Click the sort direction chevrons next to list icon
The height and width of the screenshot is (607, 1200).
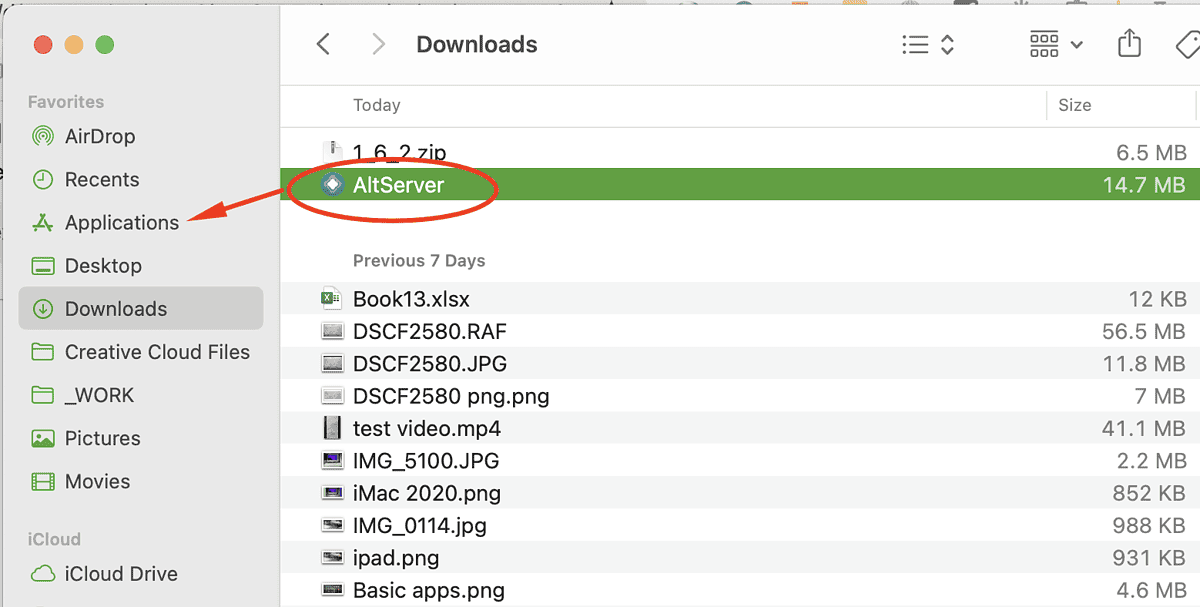tap(946, 44)
